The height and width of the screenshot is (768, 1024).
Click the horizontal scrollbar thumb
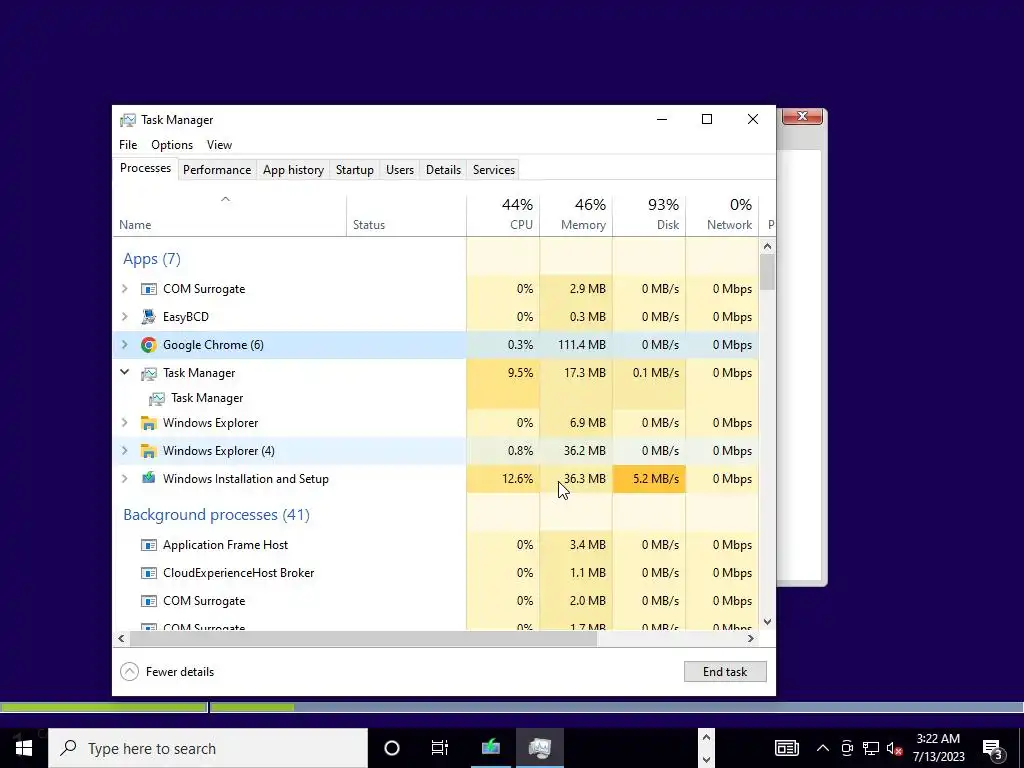pyautogui.click(x=363, y=638)
